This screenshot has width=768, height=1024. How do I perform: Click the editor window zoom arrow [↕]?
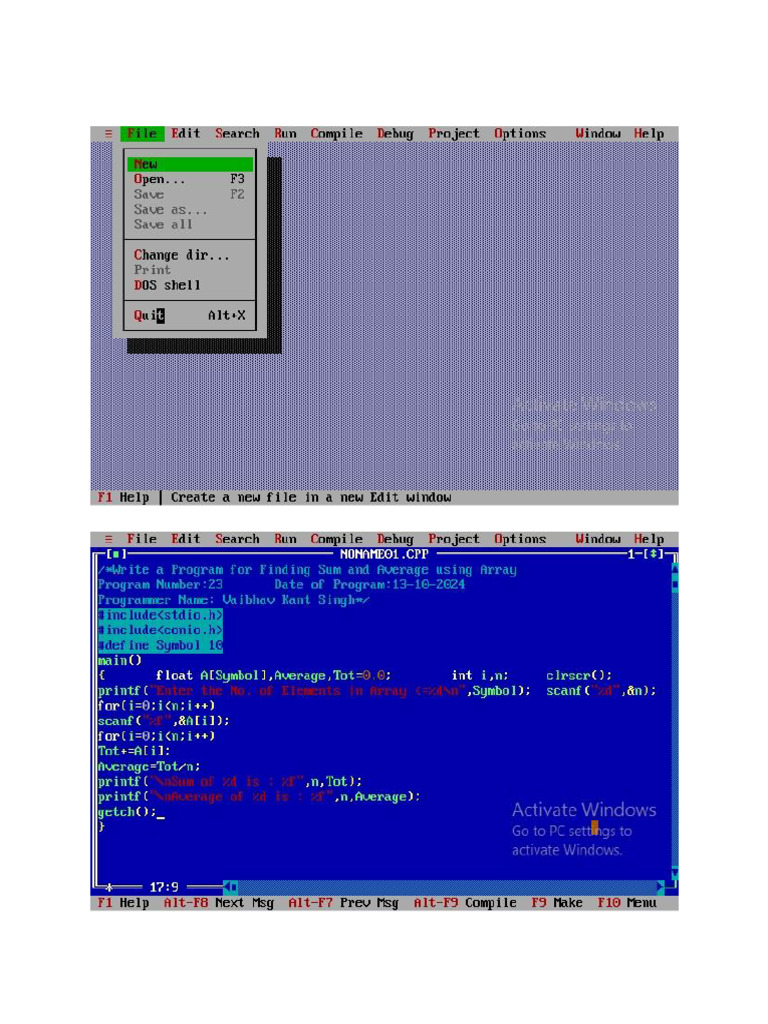653,554
